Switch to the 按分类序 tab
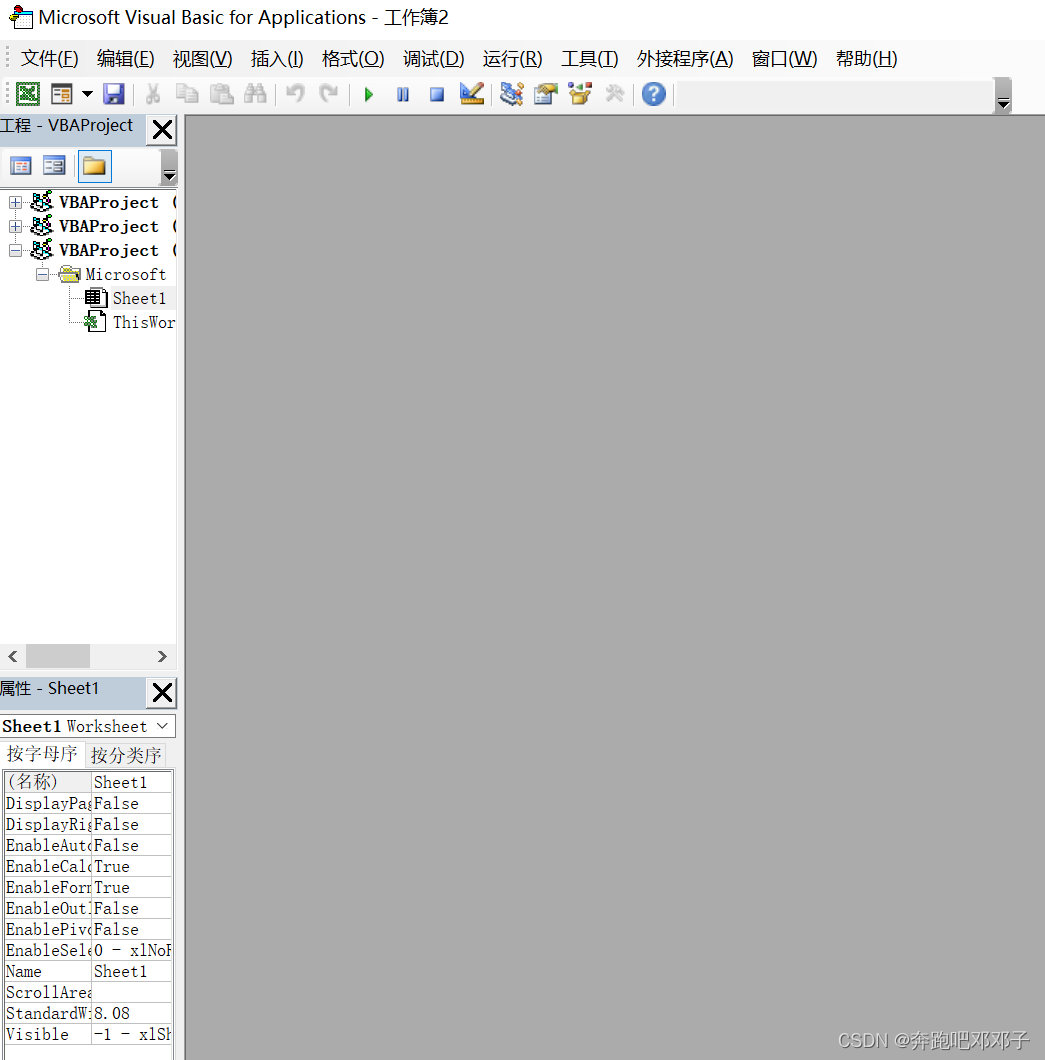This screenshot has height=1060, width=1045. tap(126, 754)
